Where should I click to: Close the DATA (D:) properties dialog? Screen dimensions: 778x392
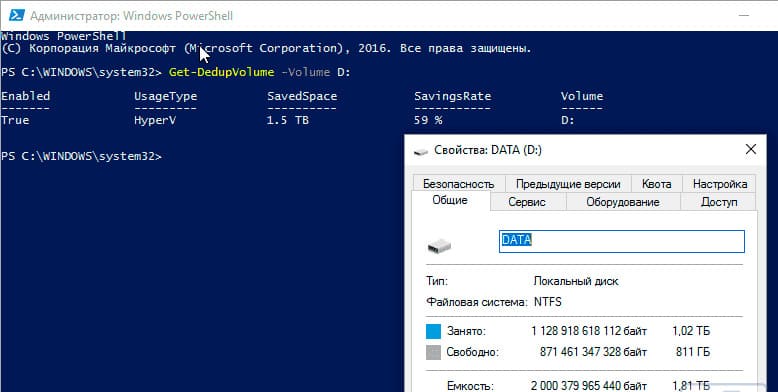point(751,149)
